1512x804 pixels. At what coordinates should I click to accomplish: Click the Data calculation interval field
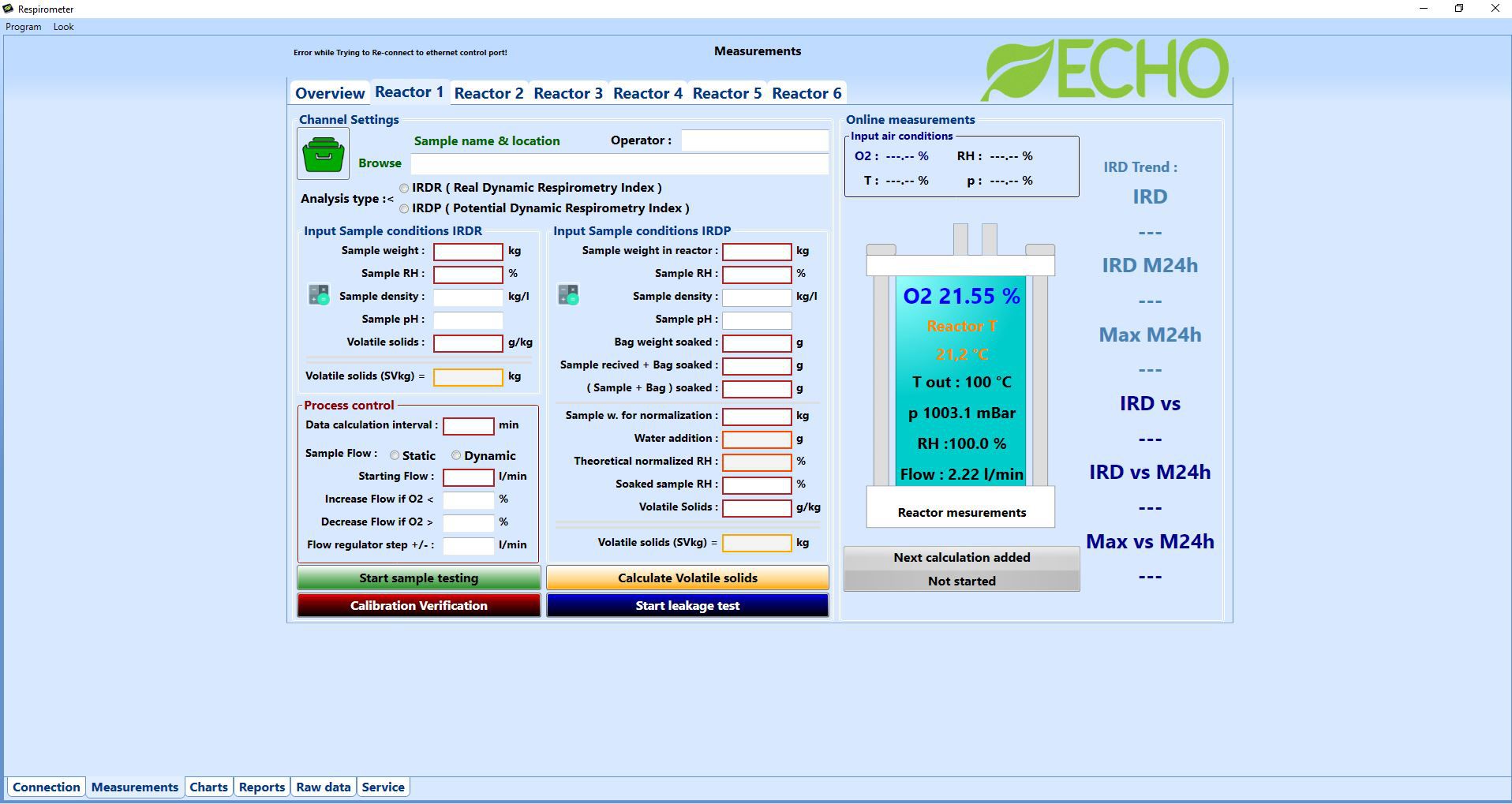click(468, 426)
